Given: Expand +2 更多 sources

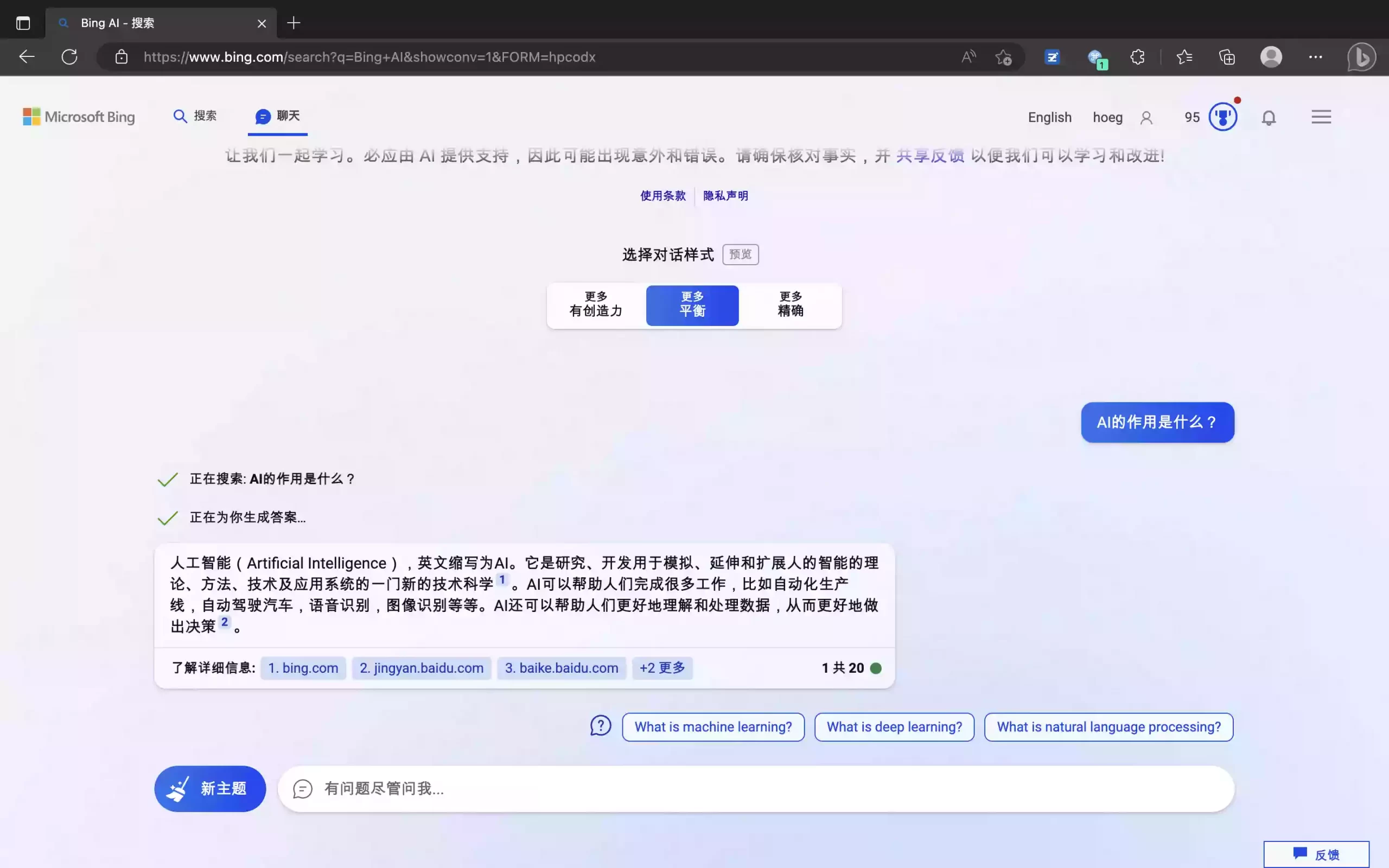Looking at the screenshot, I should 662,668.
